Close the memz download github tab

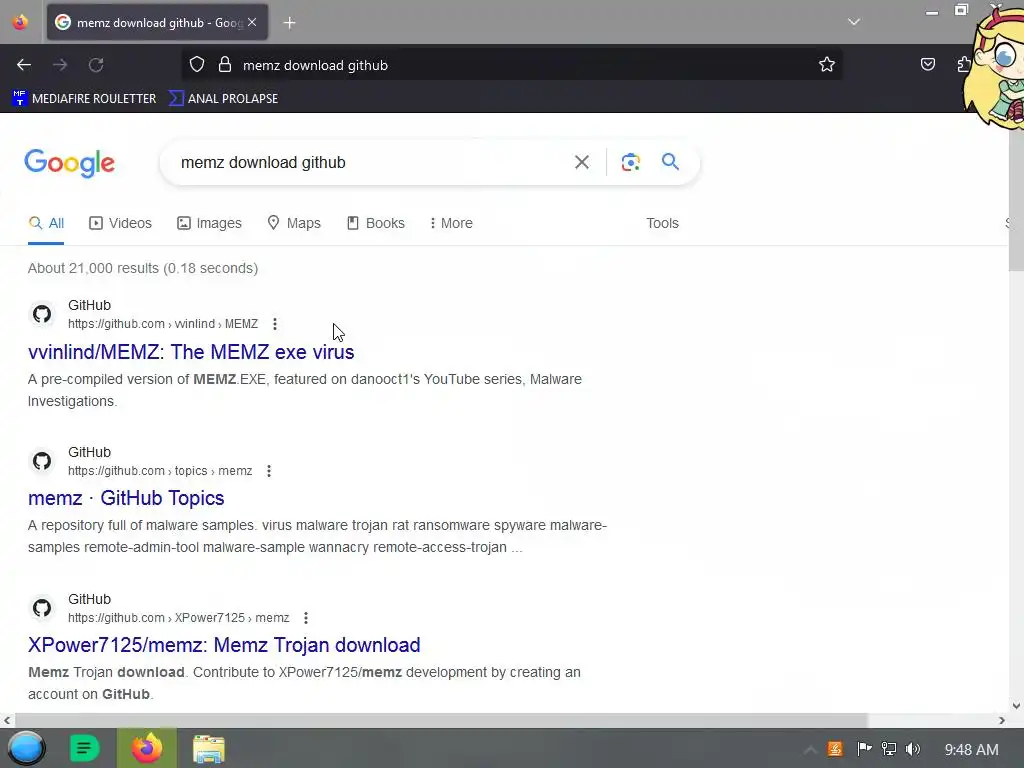pos(252,22)
